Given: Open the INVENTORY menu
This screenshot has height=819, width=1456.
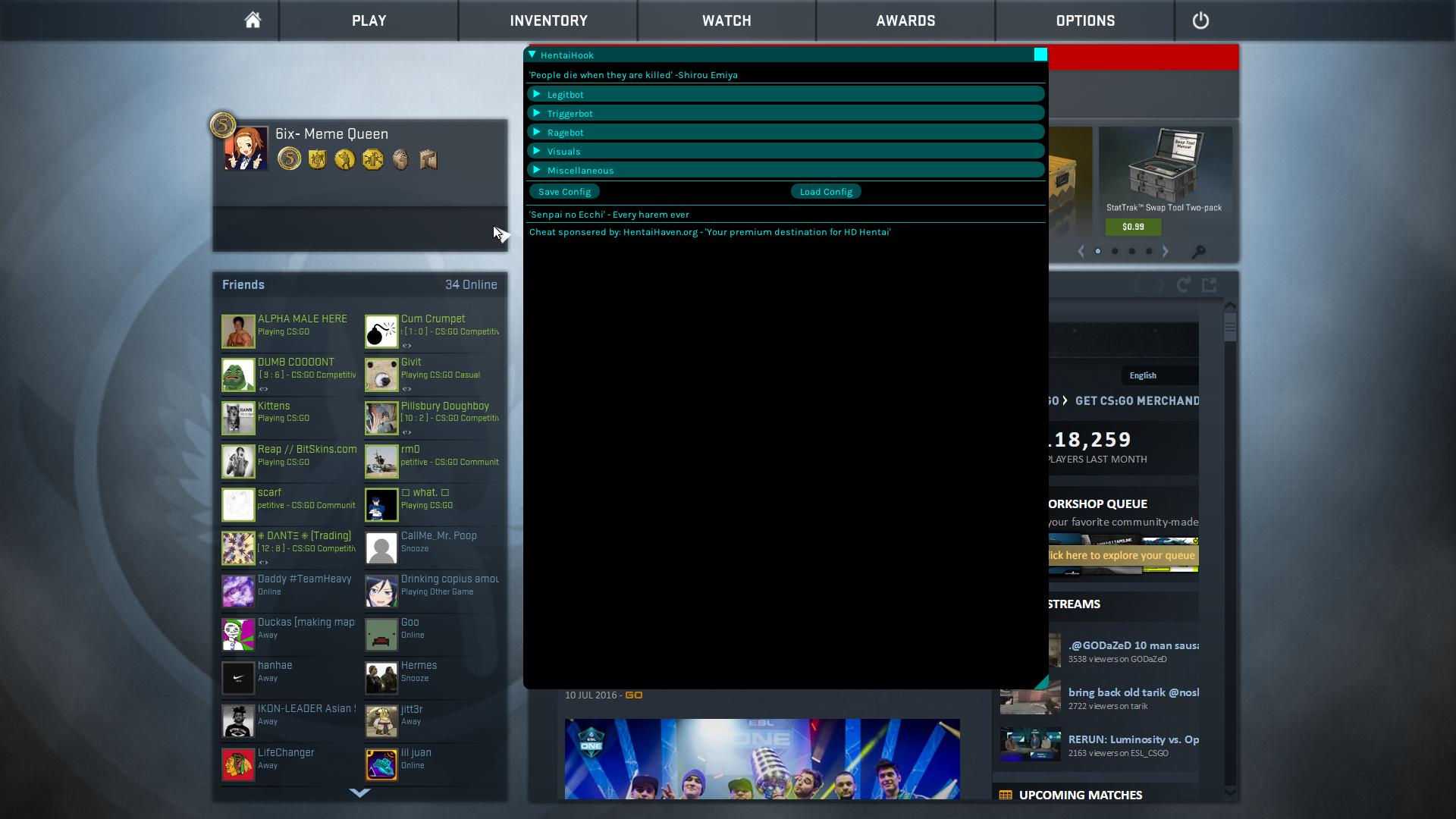Looking at the screenshot, I should click(548, 20).
